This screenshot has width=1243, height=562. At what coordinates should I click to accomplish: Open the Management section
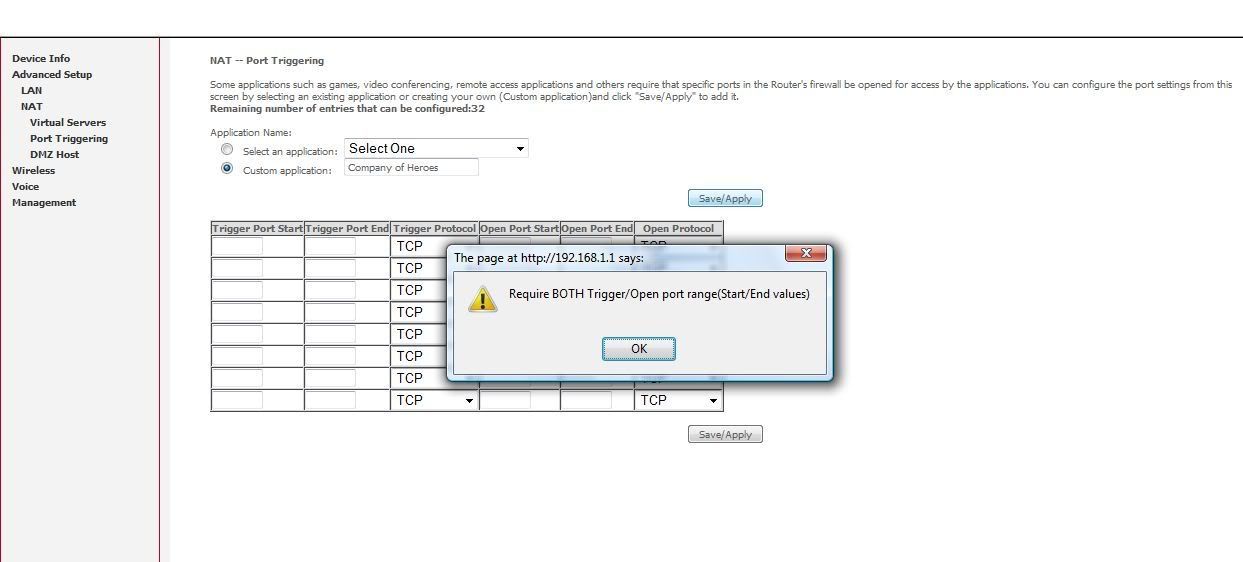pyautogui.click(x=44, y=202)
